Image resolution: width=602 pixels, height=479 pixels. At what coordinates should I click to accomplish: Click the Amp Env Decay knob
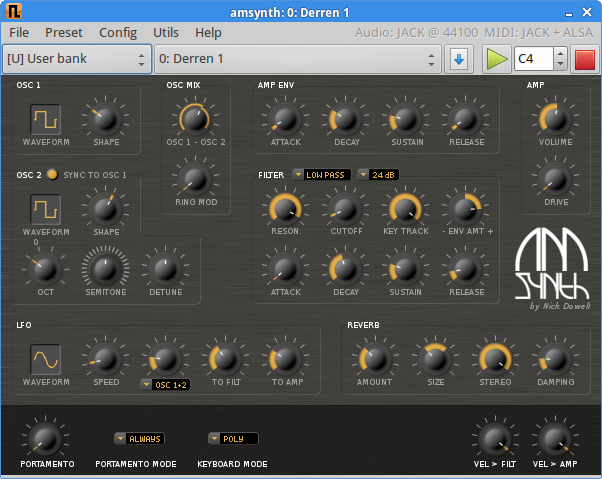coord(345,119)
